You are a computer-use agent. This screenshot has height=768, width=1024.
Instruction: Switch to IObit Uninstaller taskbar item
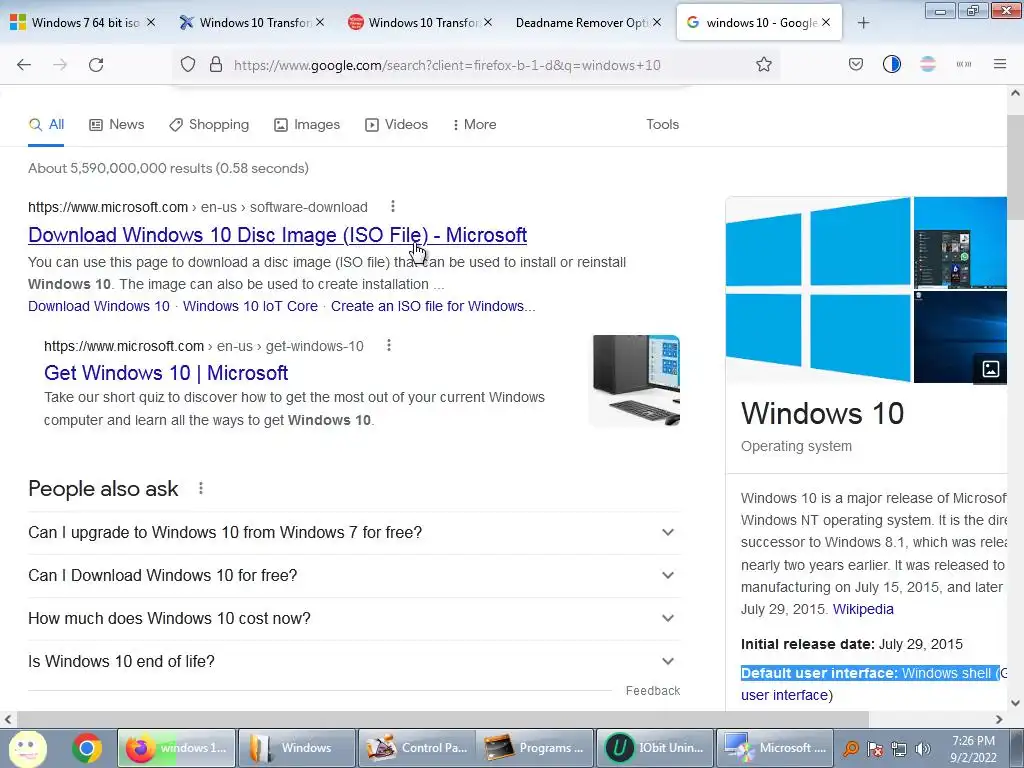[x=655, y=748]
